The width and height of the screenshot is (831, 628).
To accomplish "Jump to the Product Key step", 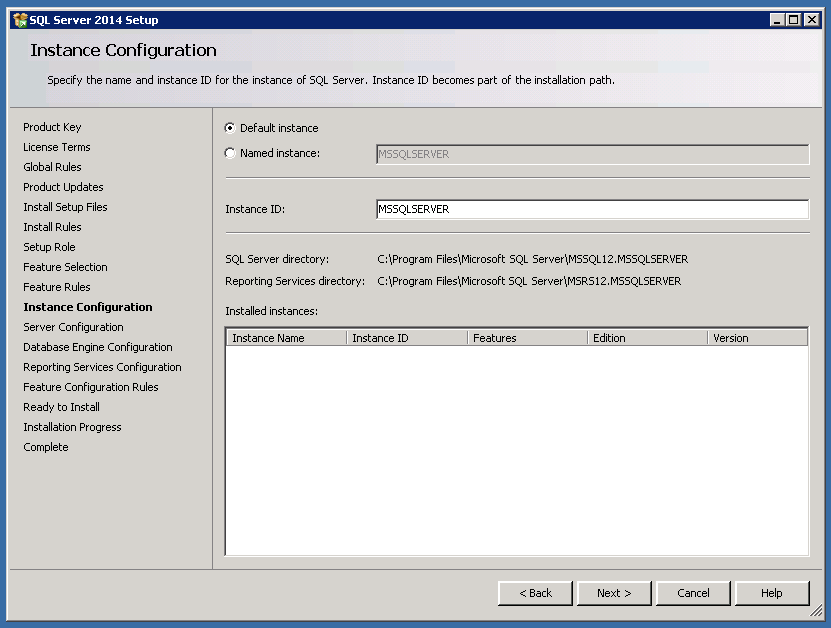I will 52,127.
